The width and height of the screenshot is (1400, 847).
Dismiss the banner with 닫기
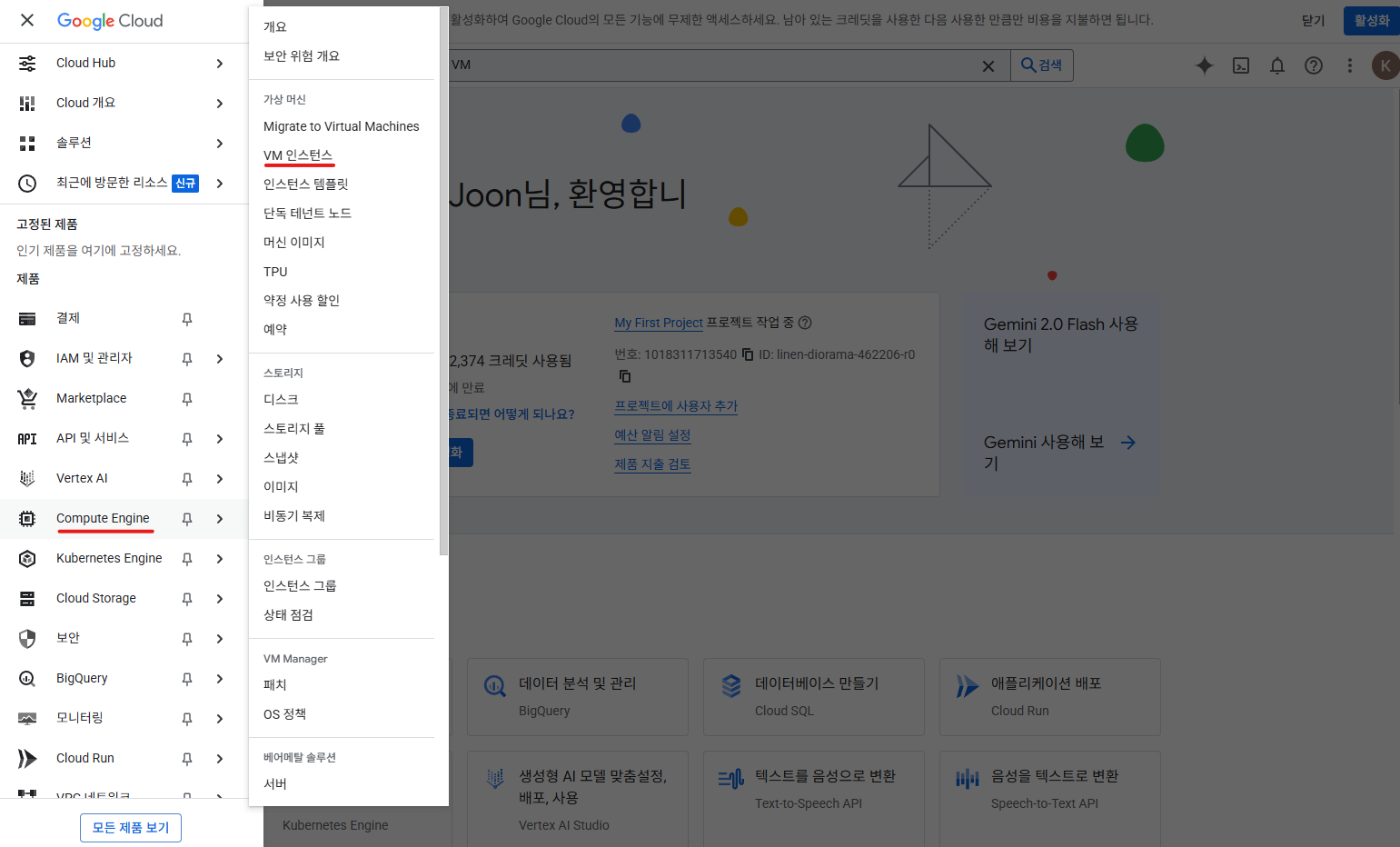click(1313, 20)
